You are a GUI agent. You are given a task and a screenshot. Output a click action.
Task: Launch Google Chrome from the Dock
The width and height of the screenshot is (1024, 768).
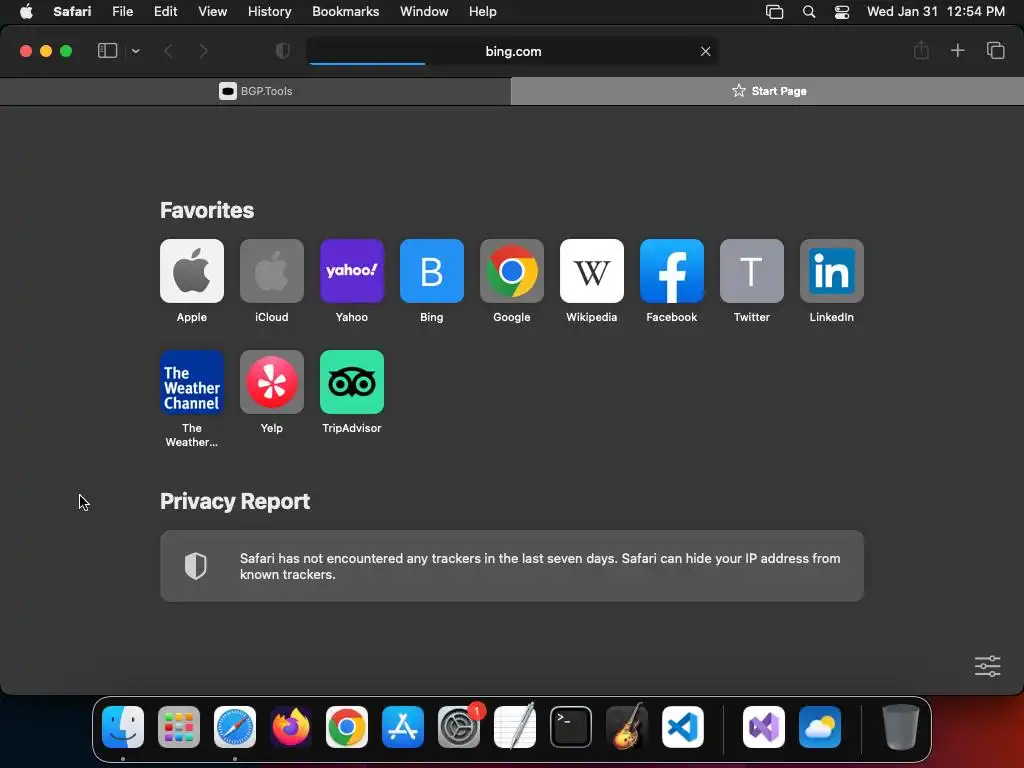click(347, 727)
